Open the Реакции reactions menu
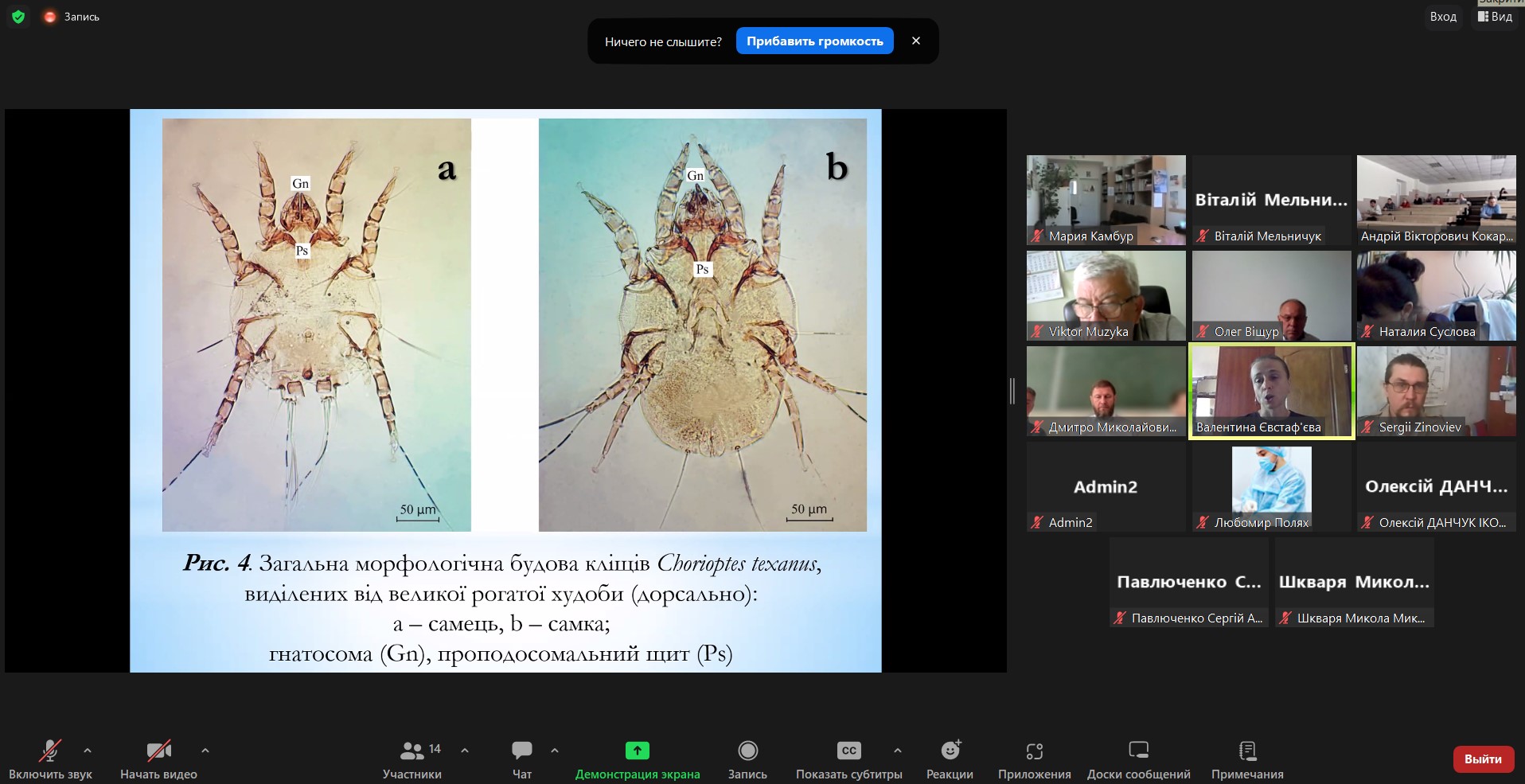 950,759
